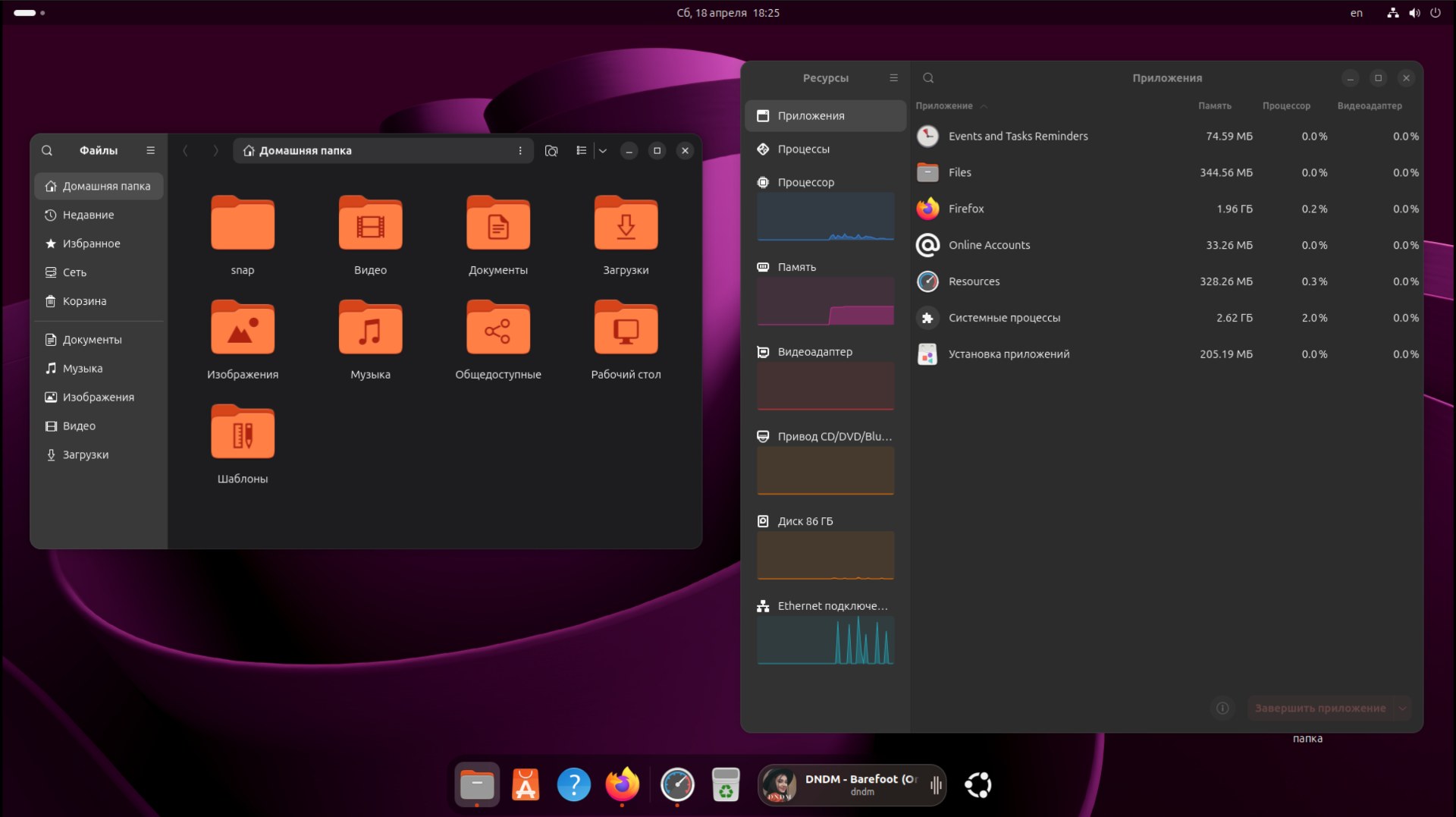Open Firefox from the dock
This screenshot has height=817, width=1456.
click(623, 785)
